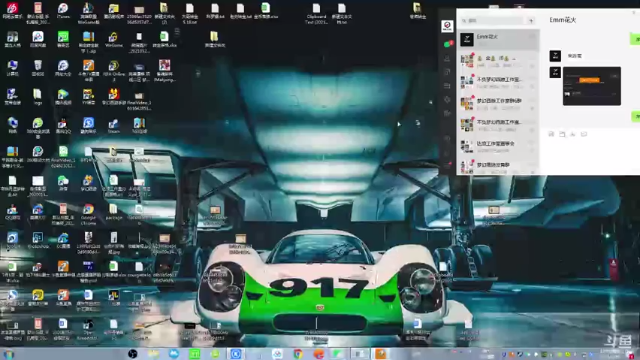Click the send file icon in chat toolbar
Image resolution: width=640 pixels, height=360 pixels.
[x=562, y=134]
